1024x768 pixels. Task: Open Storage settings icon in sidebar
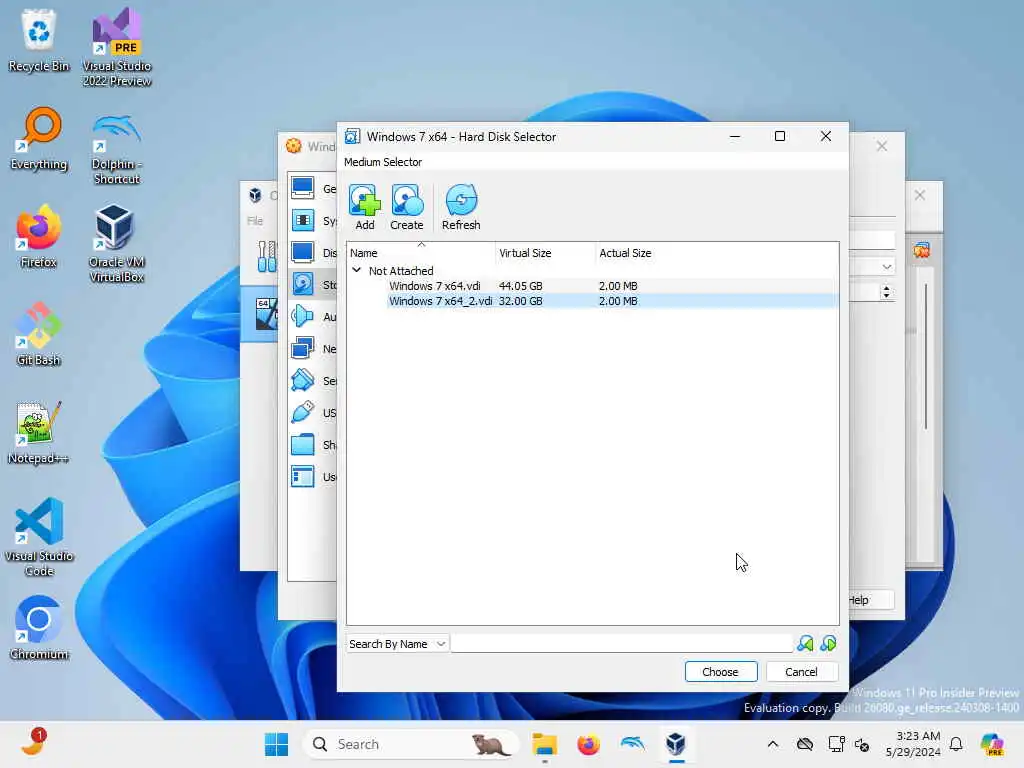(x=302, y=284)
